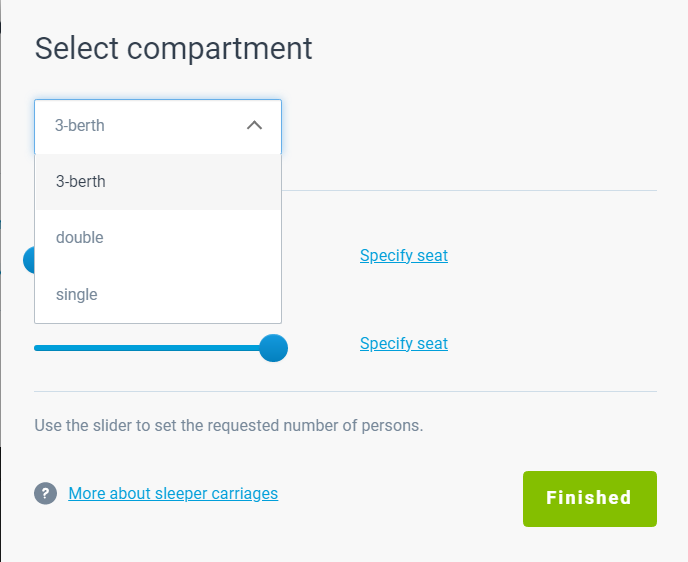688x562 pixels.
Task: Click the question mark help icon
Action: (46, 493)
